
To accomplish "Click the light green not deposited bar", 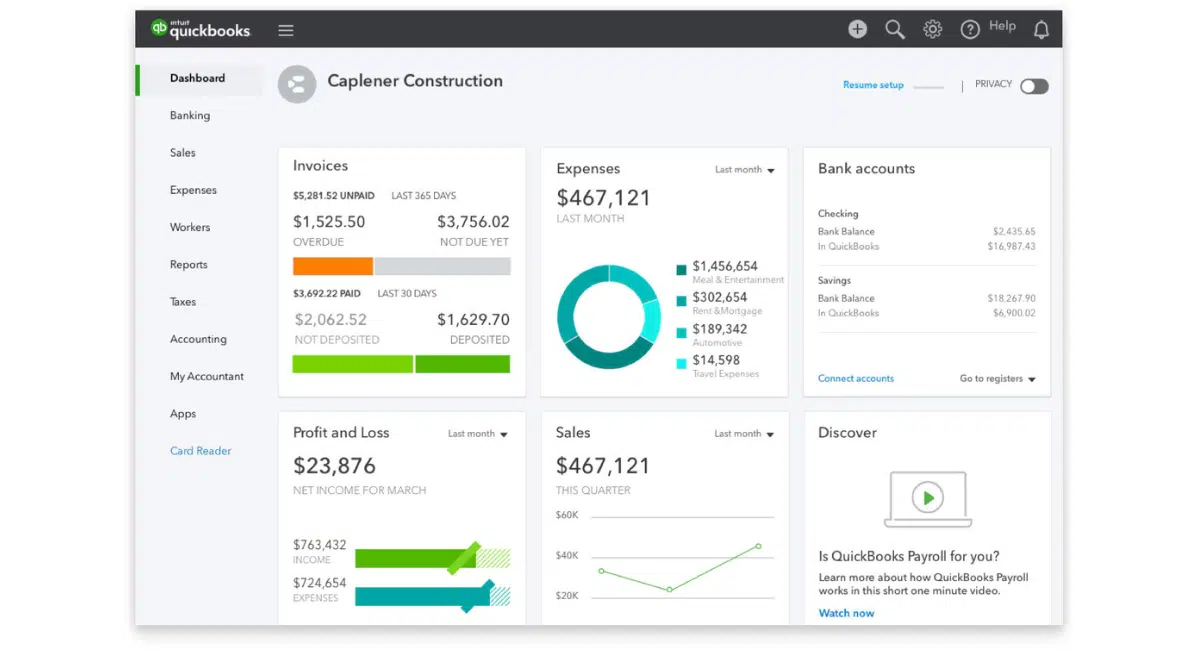I will [352, 364].
